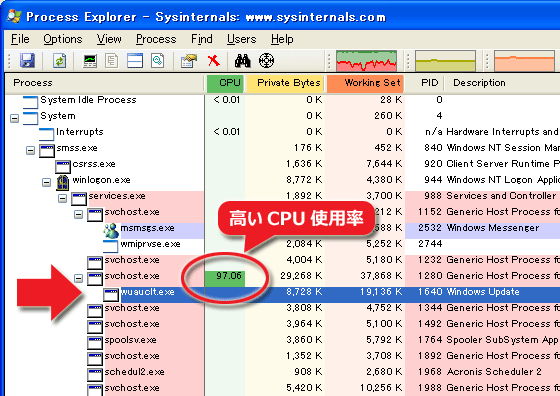Viewport: 560px width, 396px height.
Task: Sort by the Description column header
Action: [x=502, y=83]
